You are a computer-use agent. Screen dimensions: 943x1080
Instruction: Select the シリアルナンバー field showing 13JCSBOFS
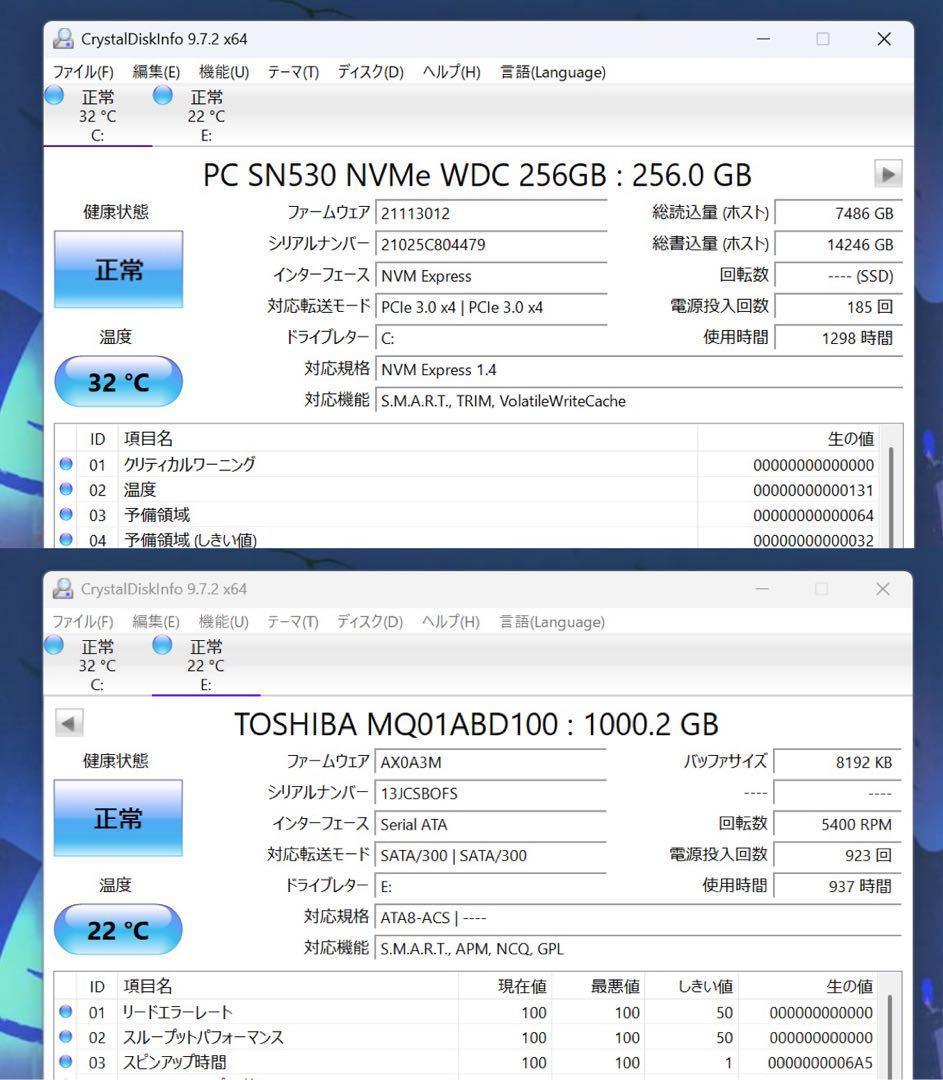pos(492,792)
